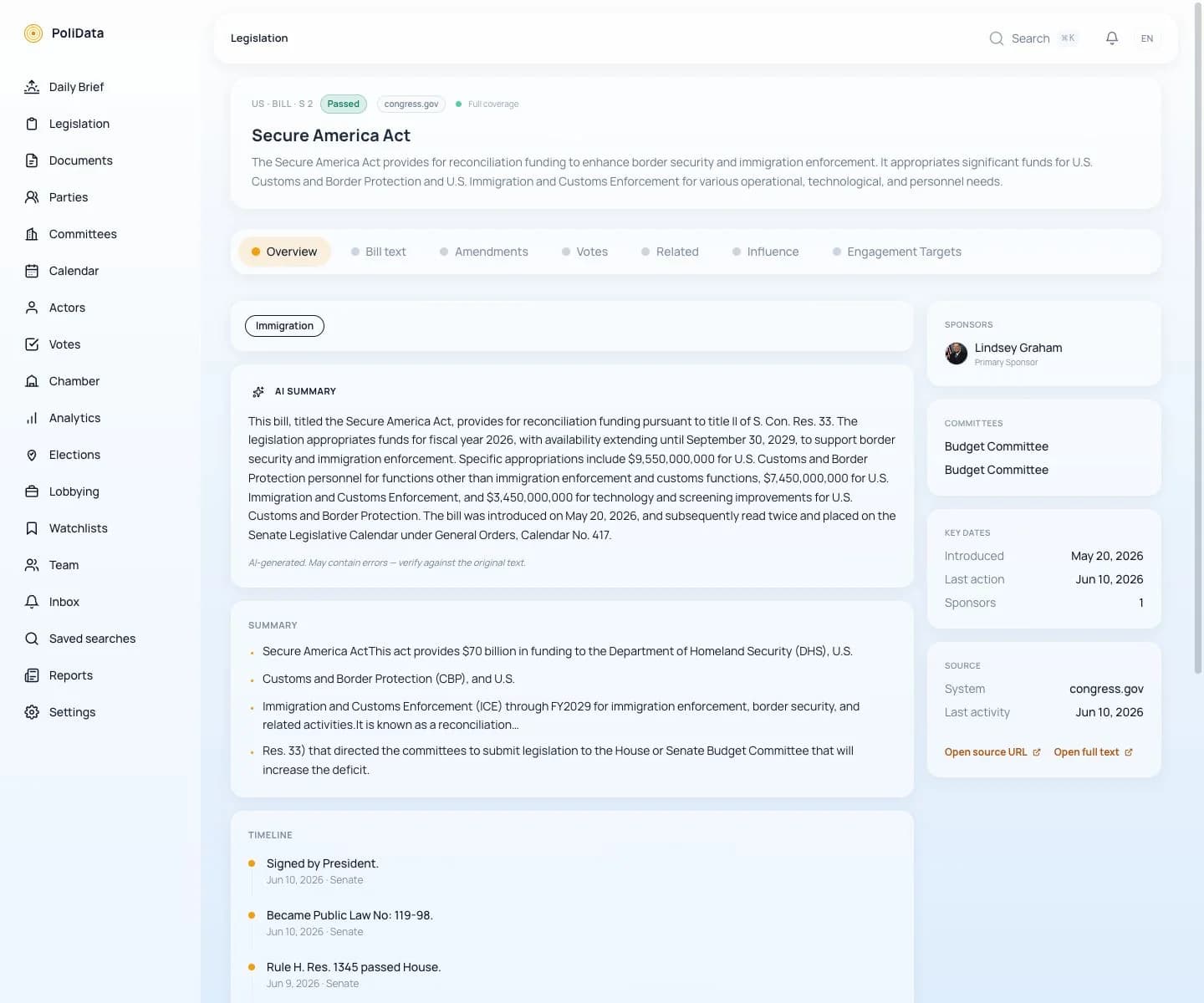Image resolution: width=1204 pixels, height=1003 pixels.
Task: Open source URL link
Action: click(992, 752)
